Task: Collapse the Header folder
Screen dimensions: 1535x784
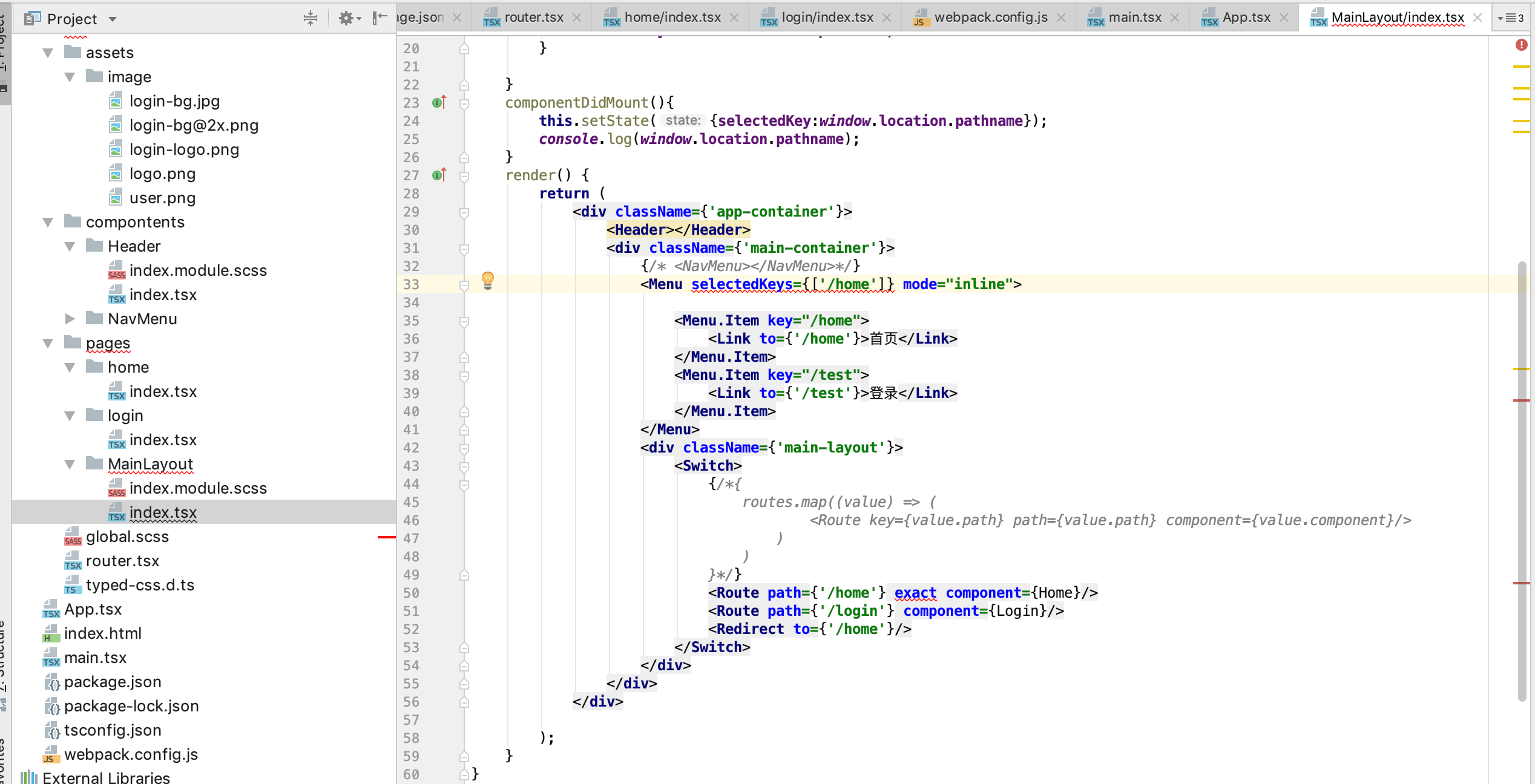Action: (70, 247)
